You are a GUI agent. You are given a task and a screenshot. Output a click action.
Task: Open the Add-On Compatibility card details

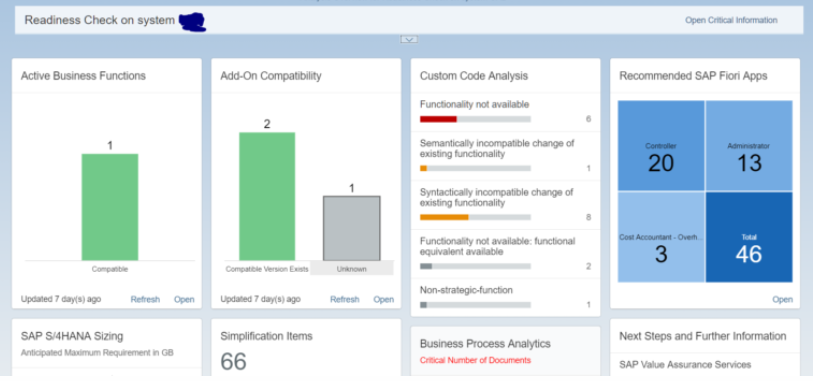(384, 299)
